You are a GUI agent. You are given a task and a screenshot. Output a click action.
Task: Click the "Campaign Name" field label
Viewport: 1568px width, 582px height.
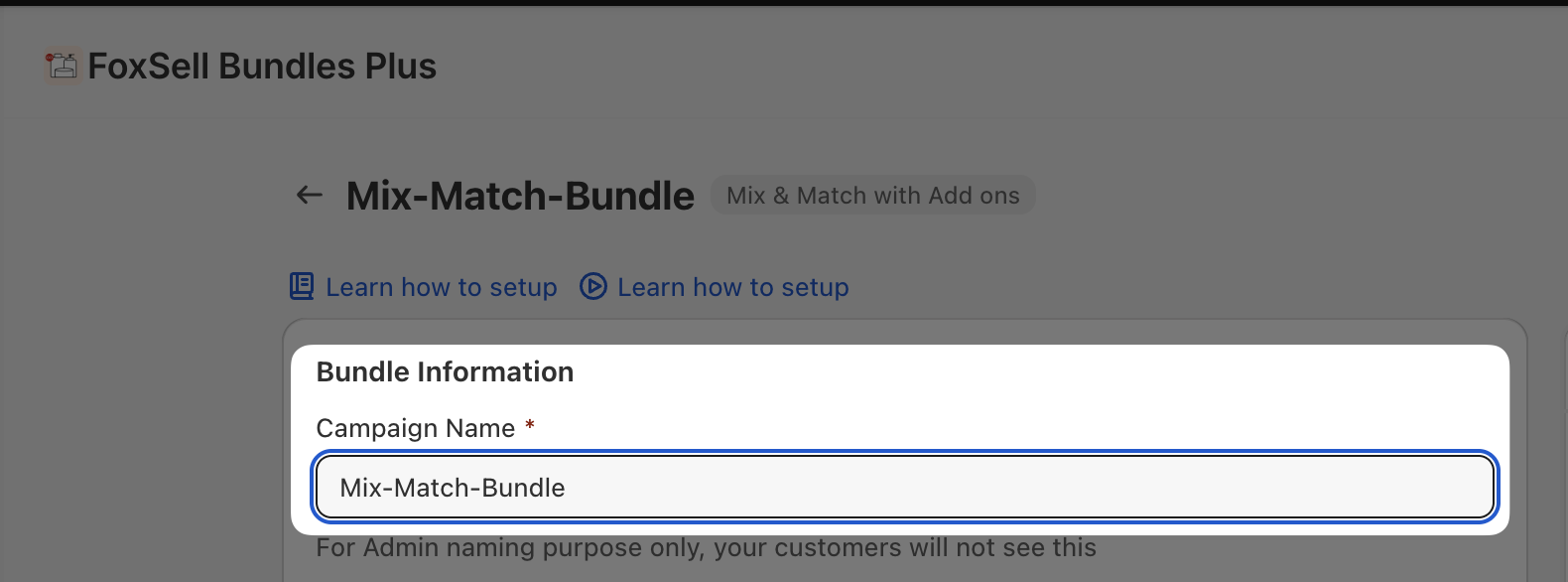click(x=414, y=428)
